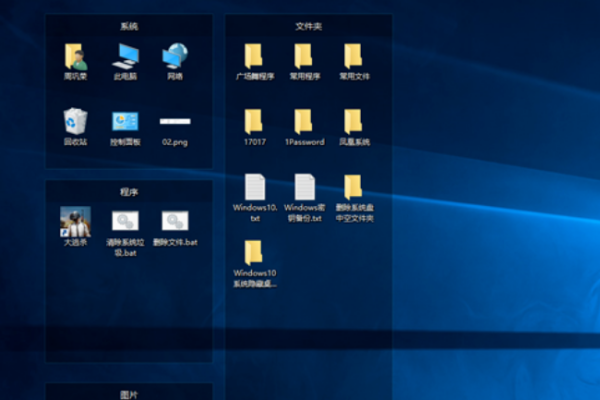Click the 程序 fence title bar

click(x=128, y=191)
